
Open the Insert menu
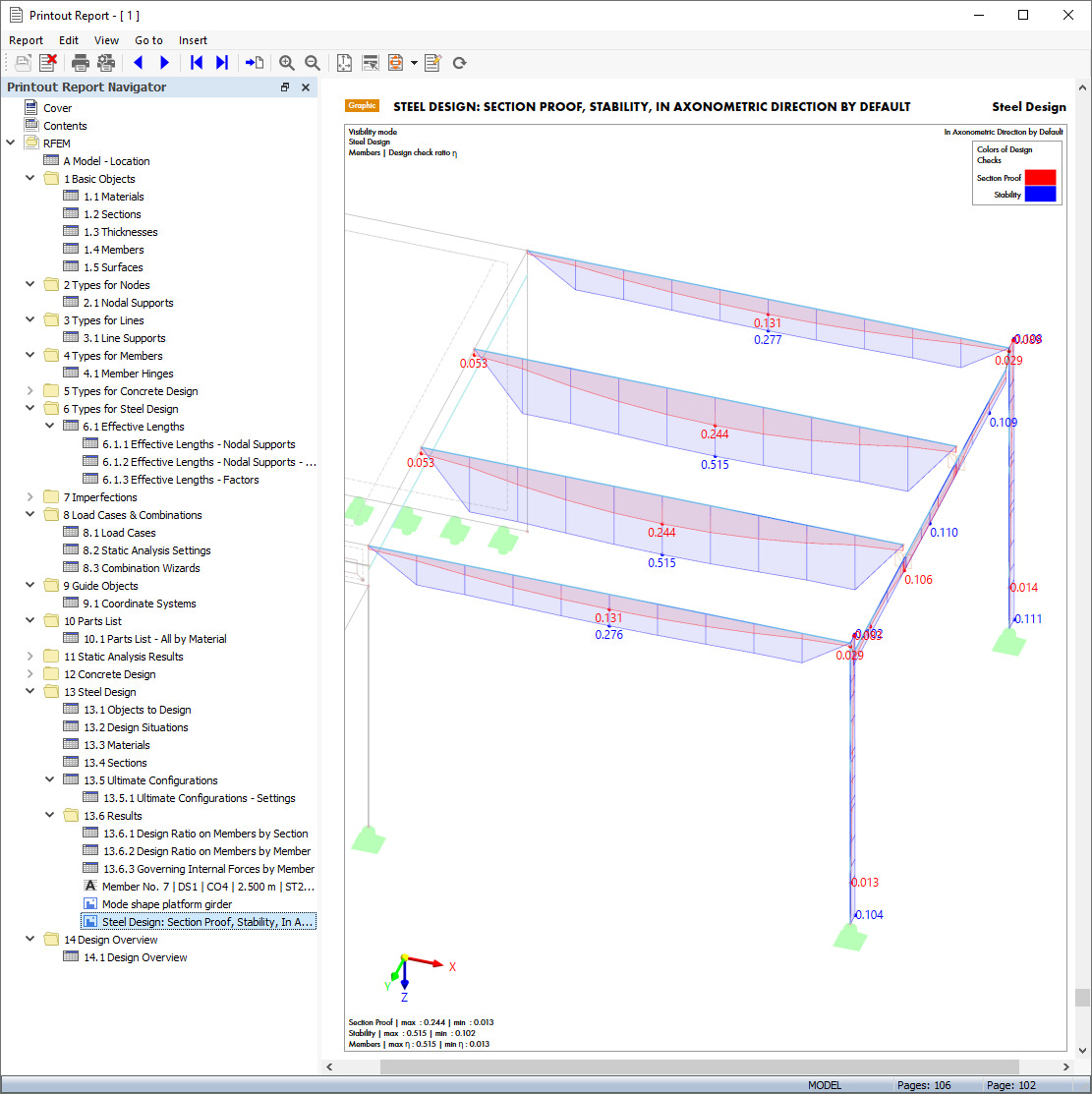(x=193, y=40)
